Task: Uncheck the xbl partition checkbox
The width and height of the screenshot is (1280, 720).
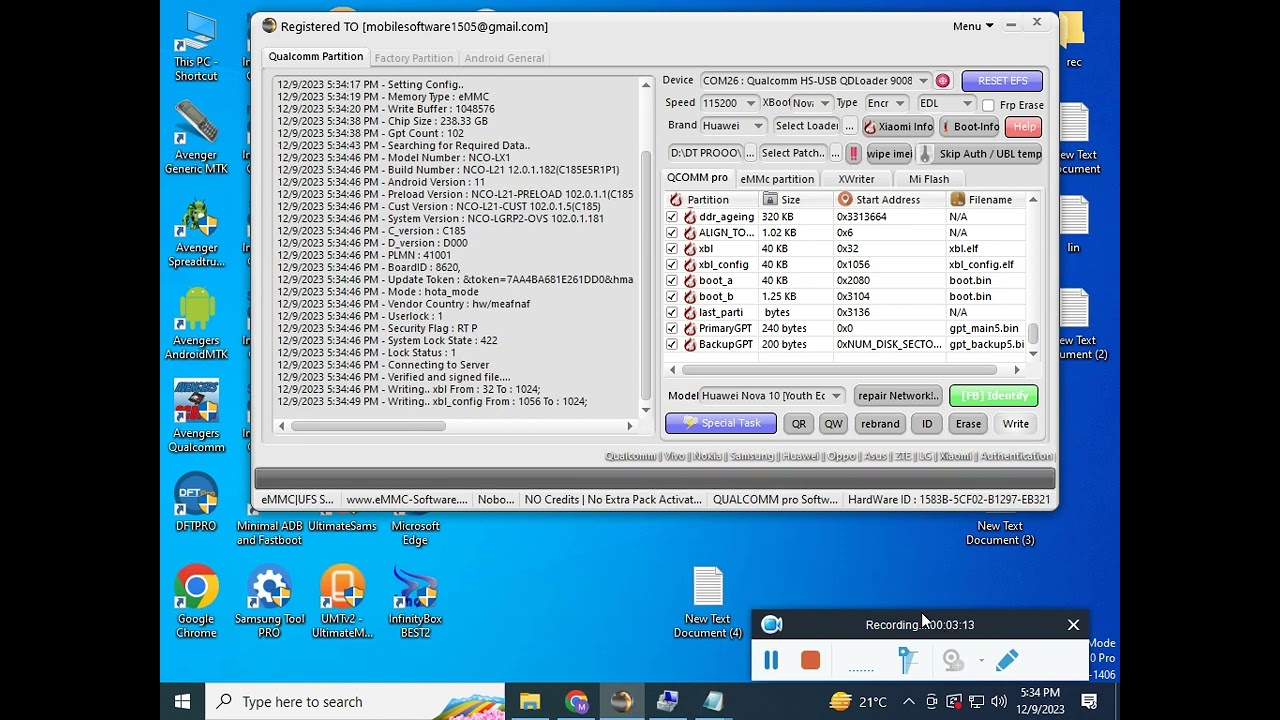Action: click(672, 249)
